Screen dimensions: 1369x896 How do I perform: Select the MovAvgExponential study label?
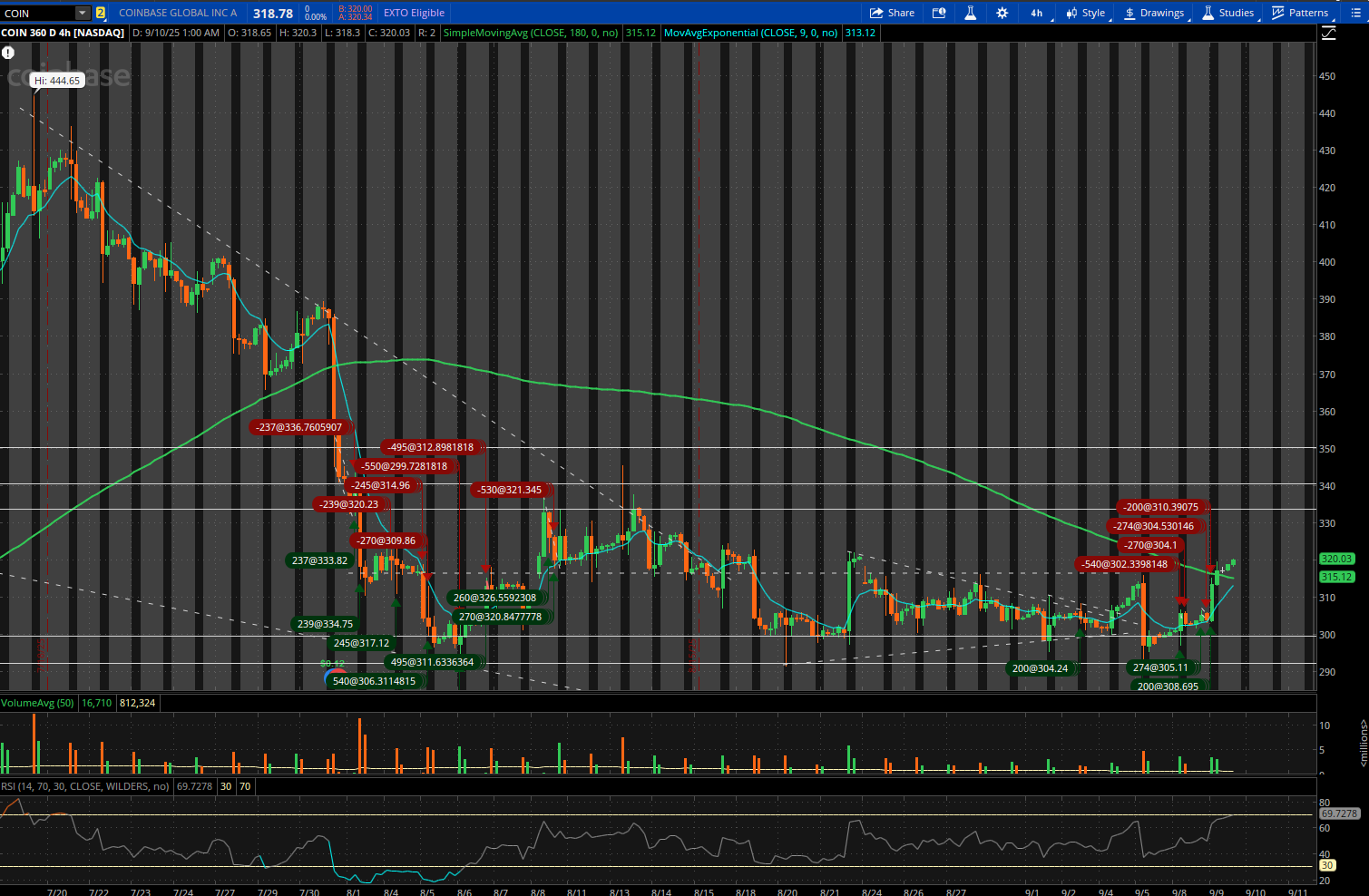751,33
